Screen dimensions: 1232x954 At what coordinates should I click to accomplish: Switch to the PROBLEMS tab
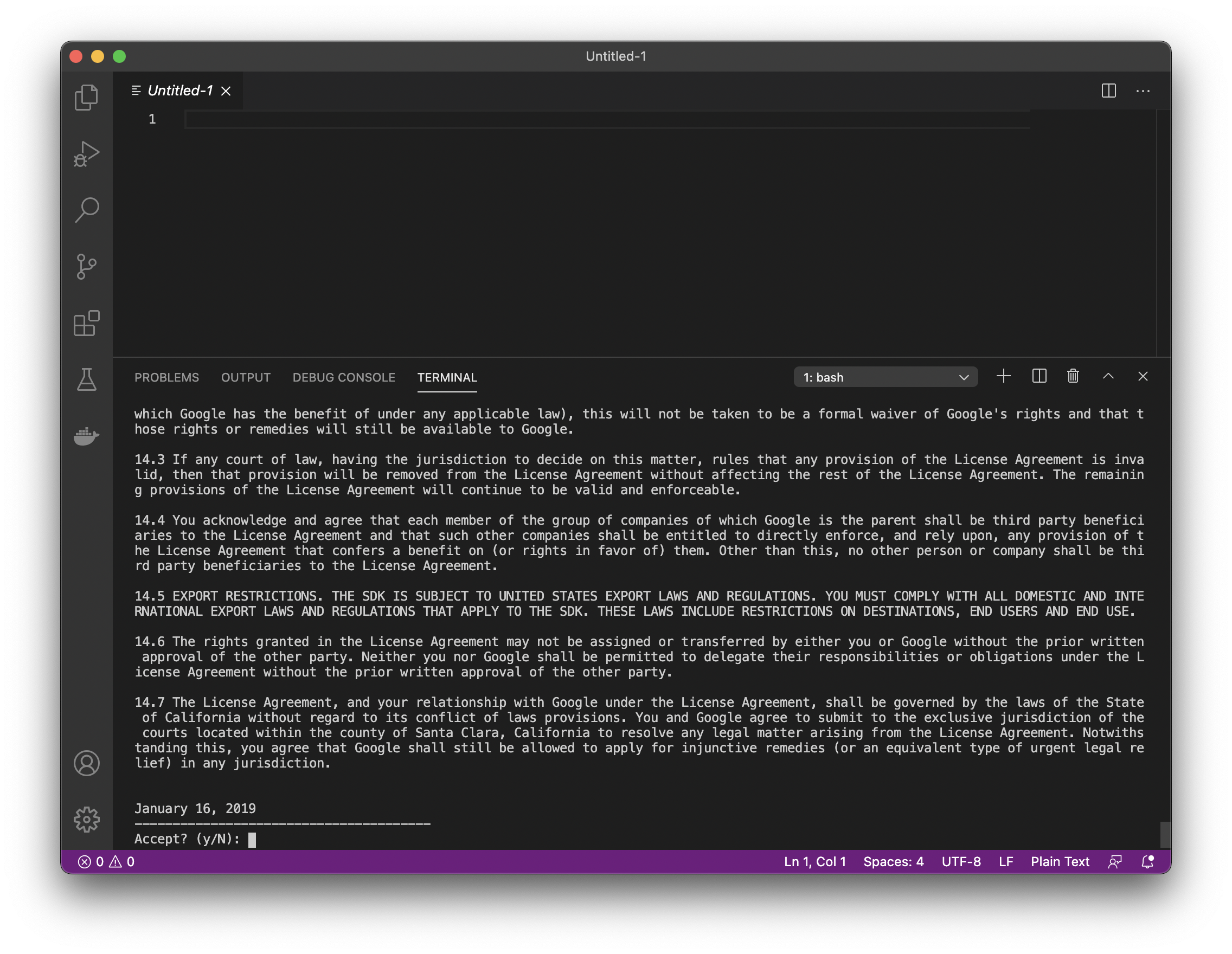point(166,377)
